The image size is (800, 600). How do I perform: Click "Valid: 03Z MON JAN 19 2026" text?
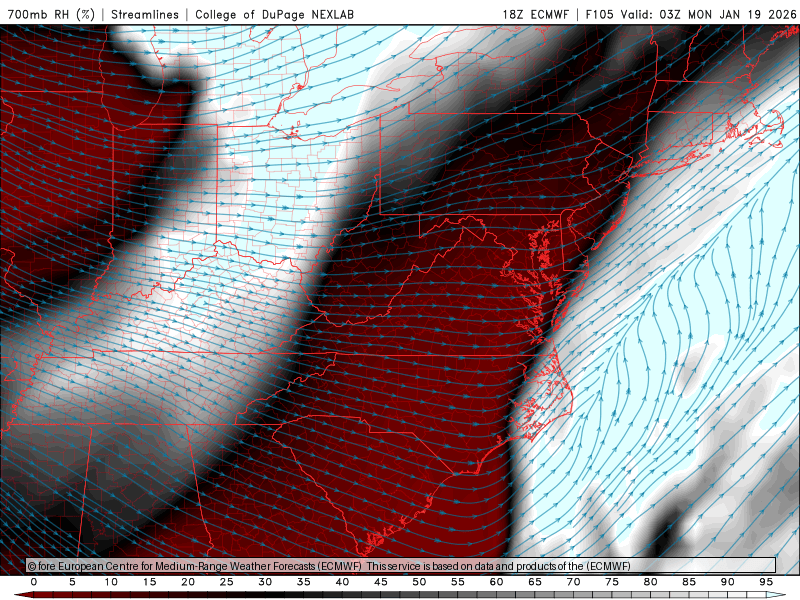(709, 14)
